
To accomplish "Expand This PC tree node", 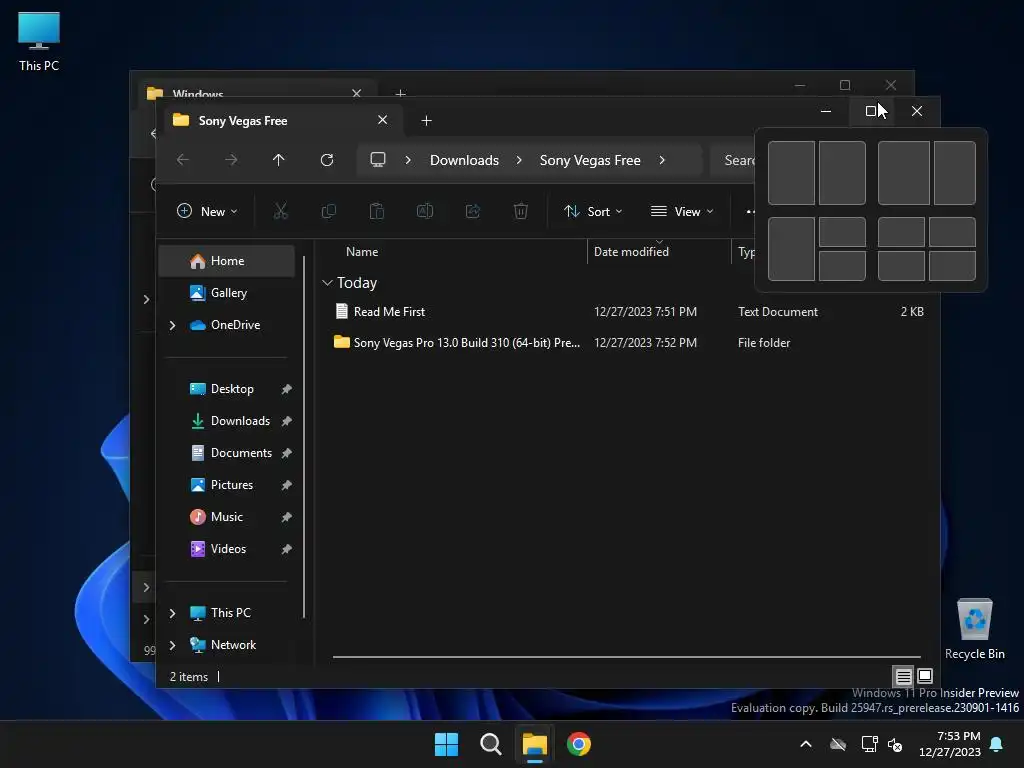I will tap(172, 613).
